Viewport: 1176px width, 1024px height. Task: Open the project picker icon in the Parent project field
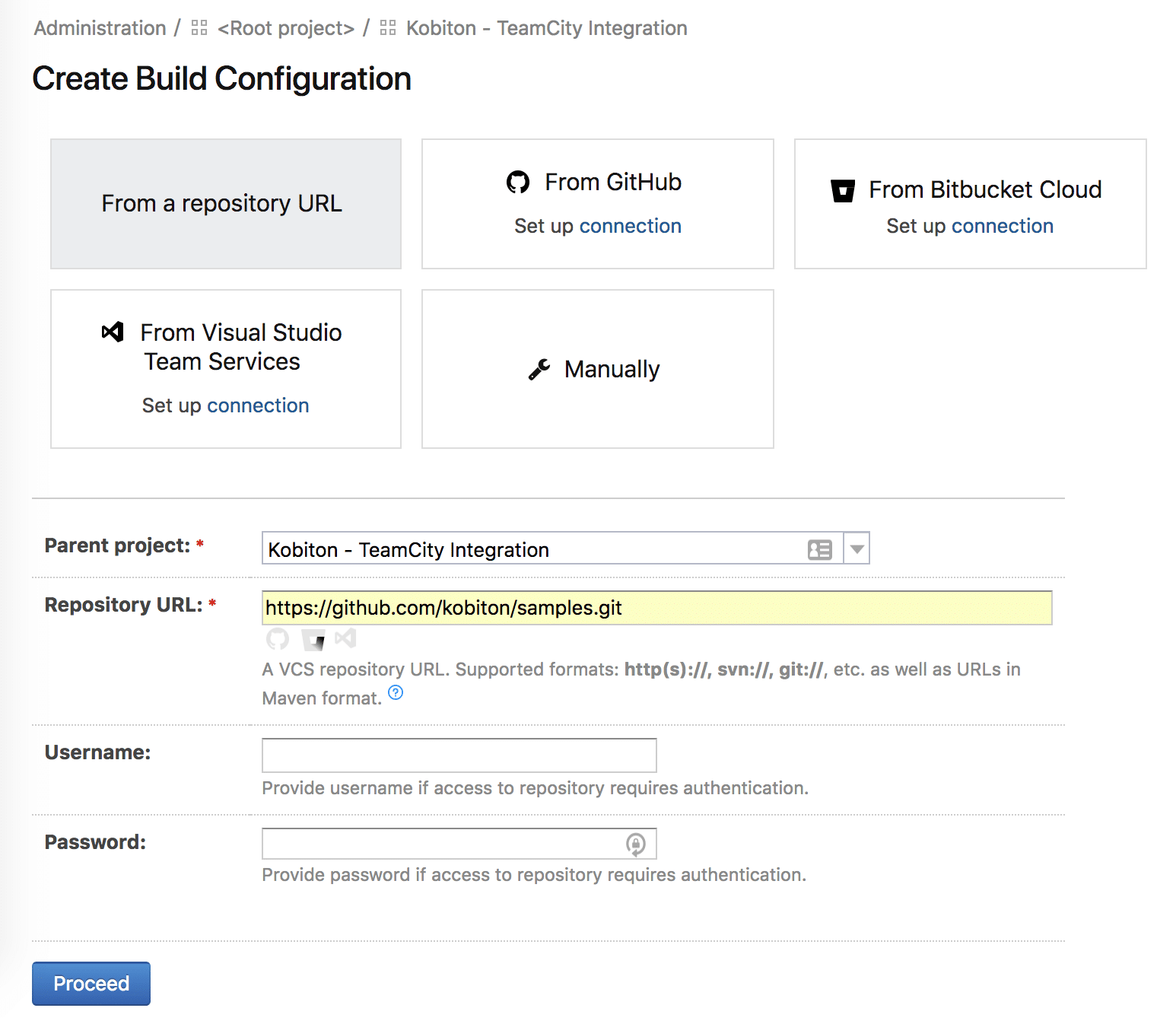(820, 549)
